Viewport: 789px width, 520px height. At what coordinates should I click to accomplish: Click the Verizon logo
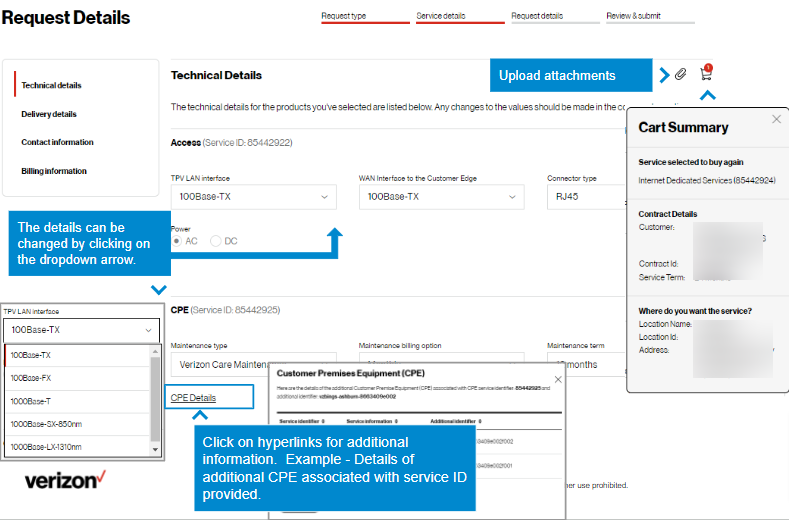65,480
